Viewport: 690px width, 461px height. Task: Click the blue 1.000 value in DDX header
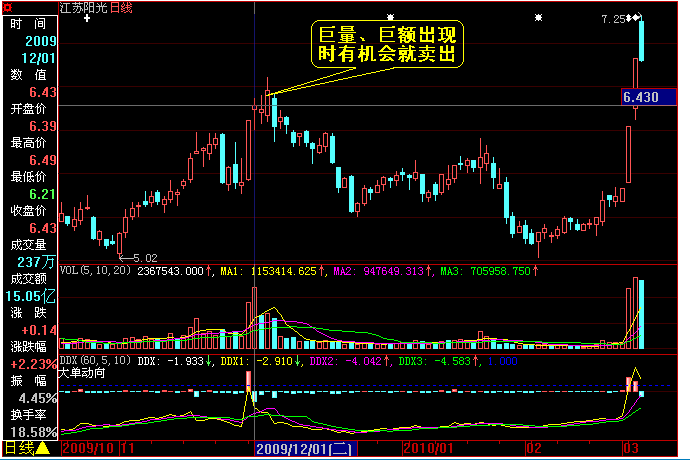click(x=503, y=362)
